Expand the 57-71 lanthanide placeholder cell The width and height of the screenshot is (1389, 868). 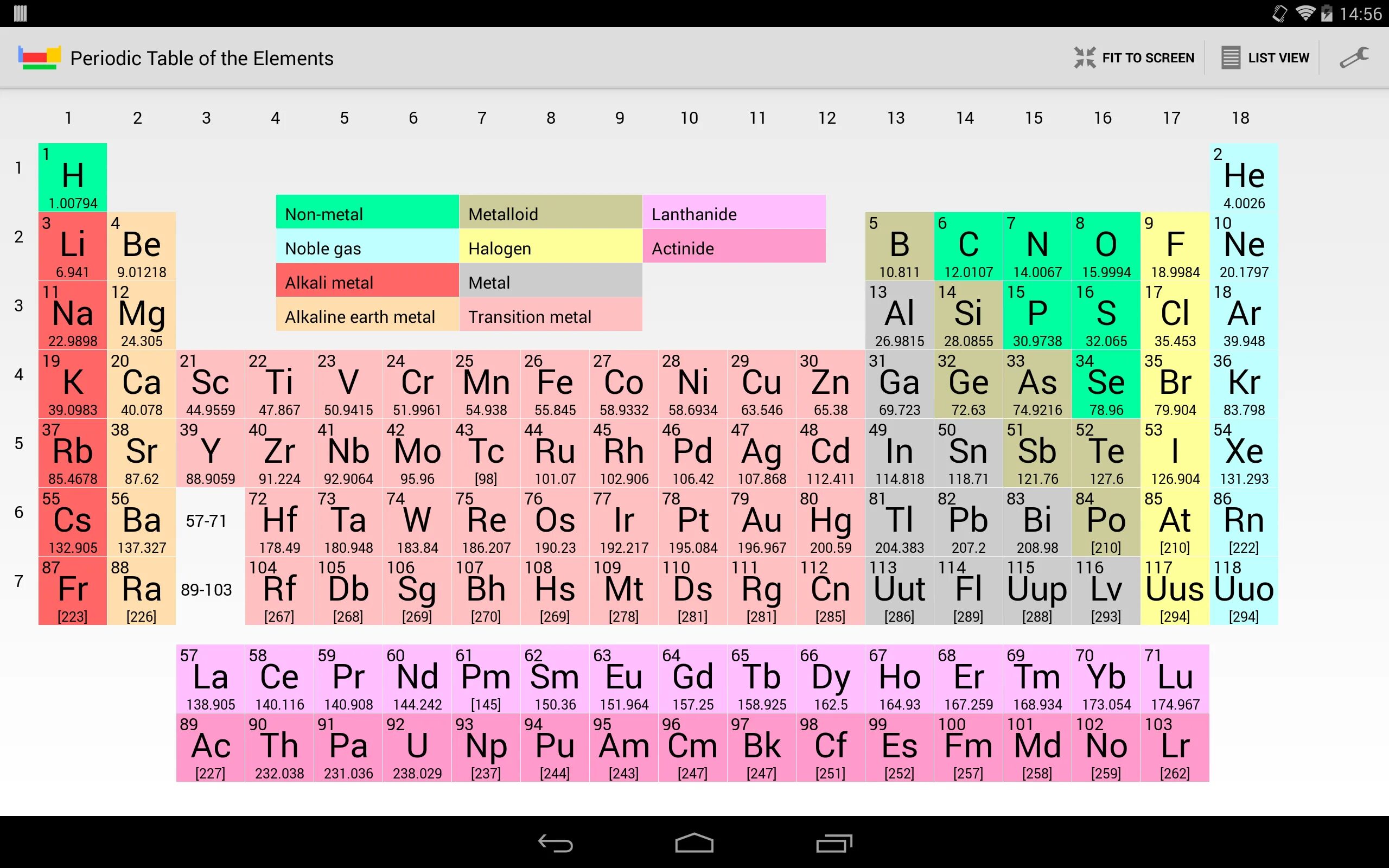pyautogui.click(x=207, y=521)
